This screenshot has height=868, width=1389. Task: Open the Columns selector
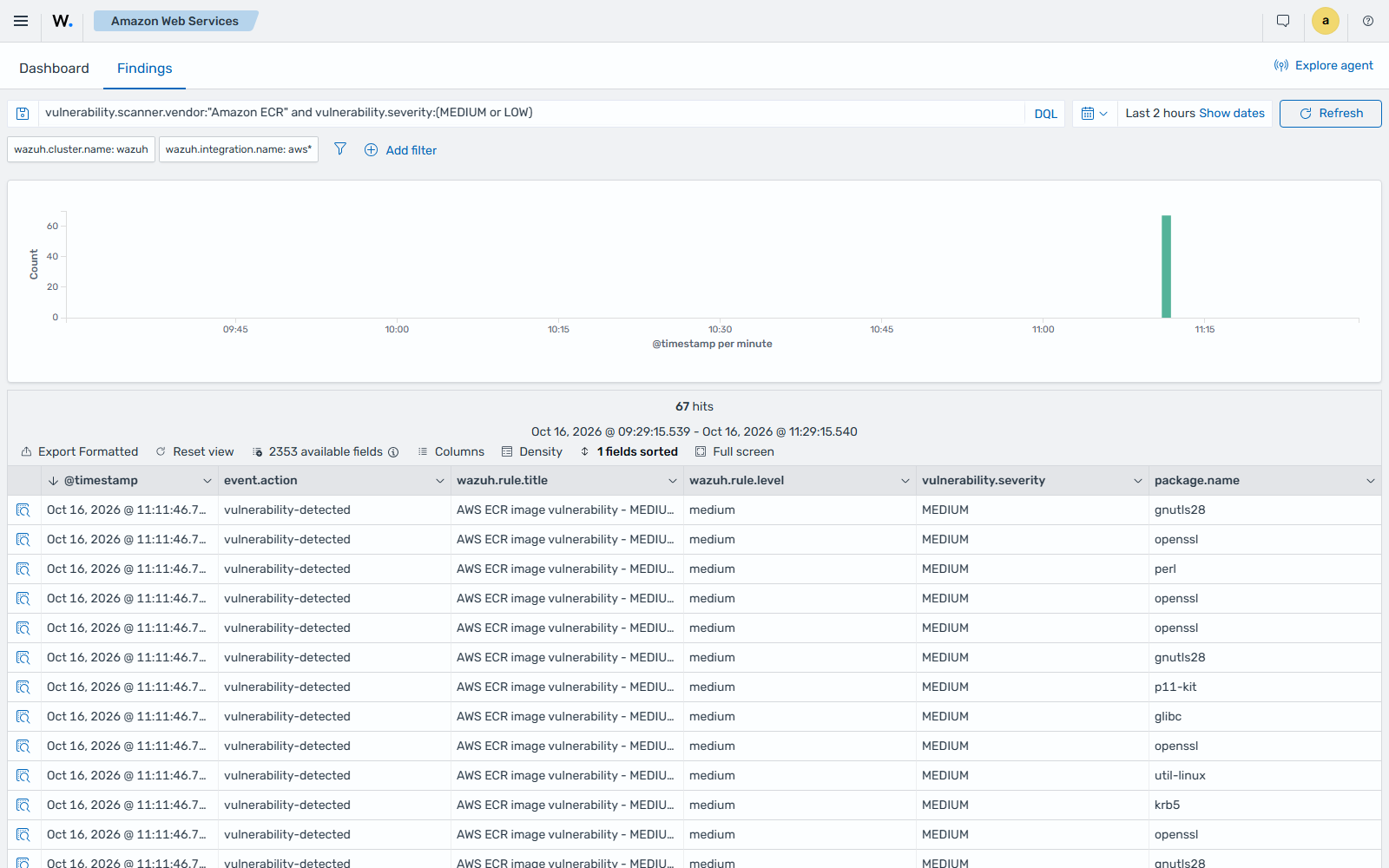click(x=451, y=451)
